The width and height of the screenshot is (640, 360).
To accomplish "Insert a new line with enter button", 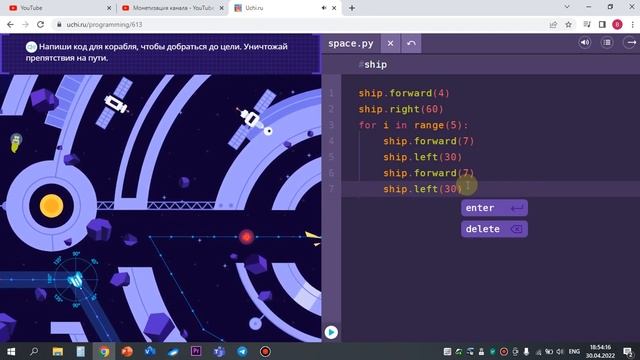I will tap(494, 208).
